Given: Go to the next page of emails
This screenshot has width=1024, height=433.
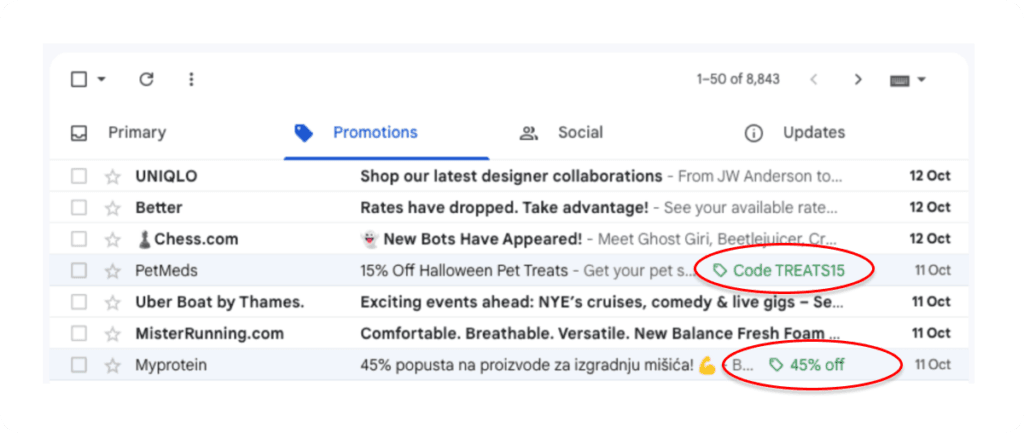Looking at the screenshot, I should pos(857,80).
